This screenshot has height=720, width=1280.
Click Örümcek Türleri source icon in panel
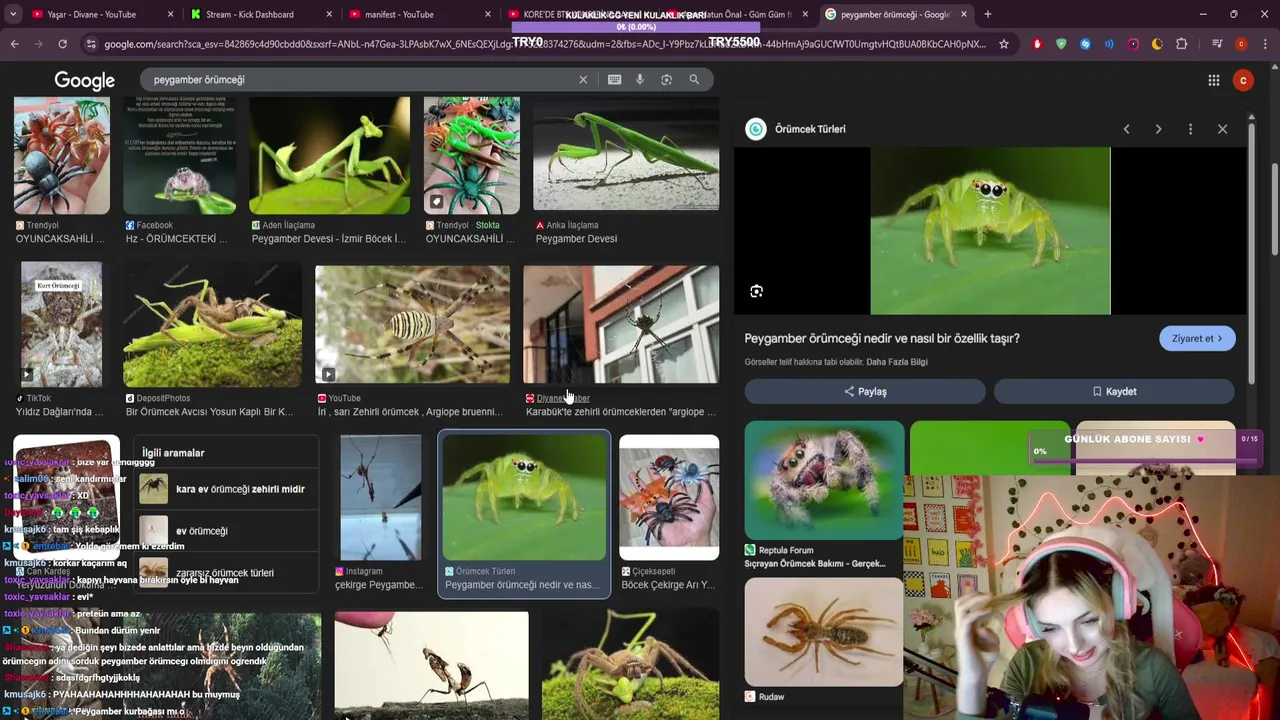(x=756, y=129)
